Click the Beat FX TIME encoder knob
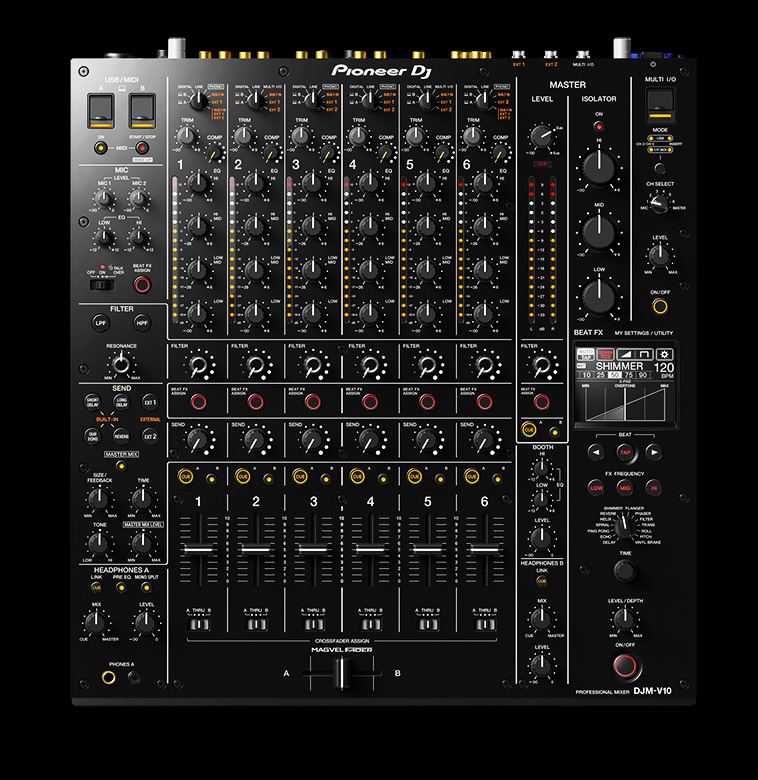This screenshot has height=780, width=758. pyautogui.click(x=625, y=571)
